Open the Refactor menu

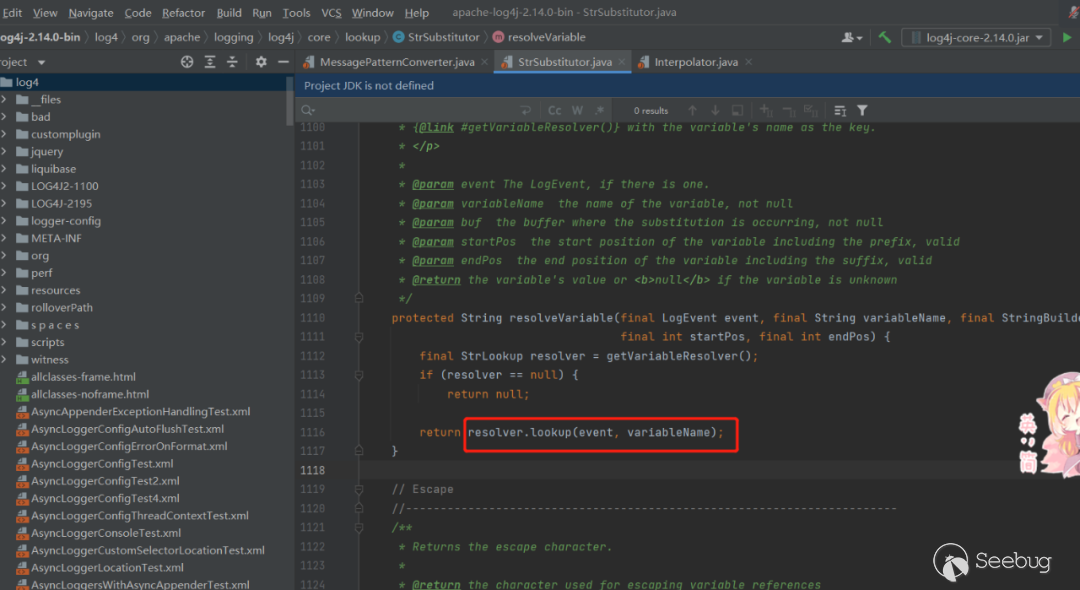pos(183,13)
